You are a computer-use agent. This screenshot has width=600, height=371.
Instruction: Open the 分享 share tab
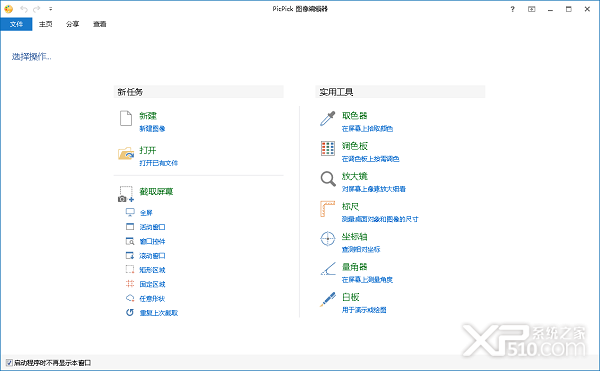(x=72, y=24)
